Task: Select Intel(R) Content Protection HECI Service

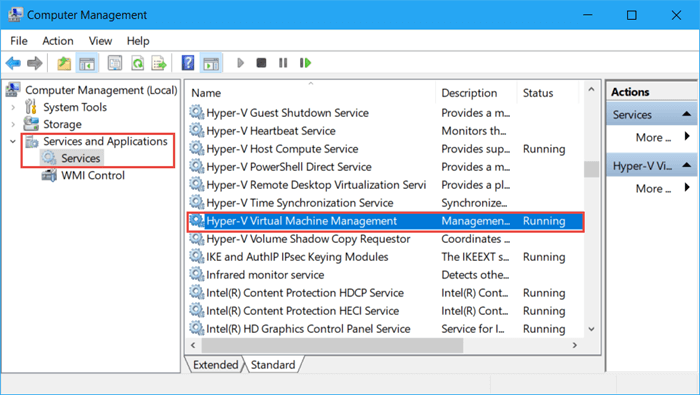Action: tap(385, 310)
